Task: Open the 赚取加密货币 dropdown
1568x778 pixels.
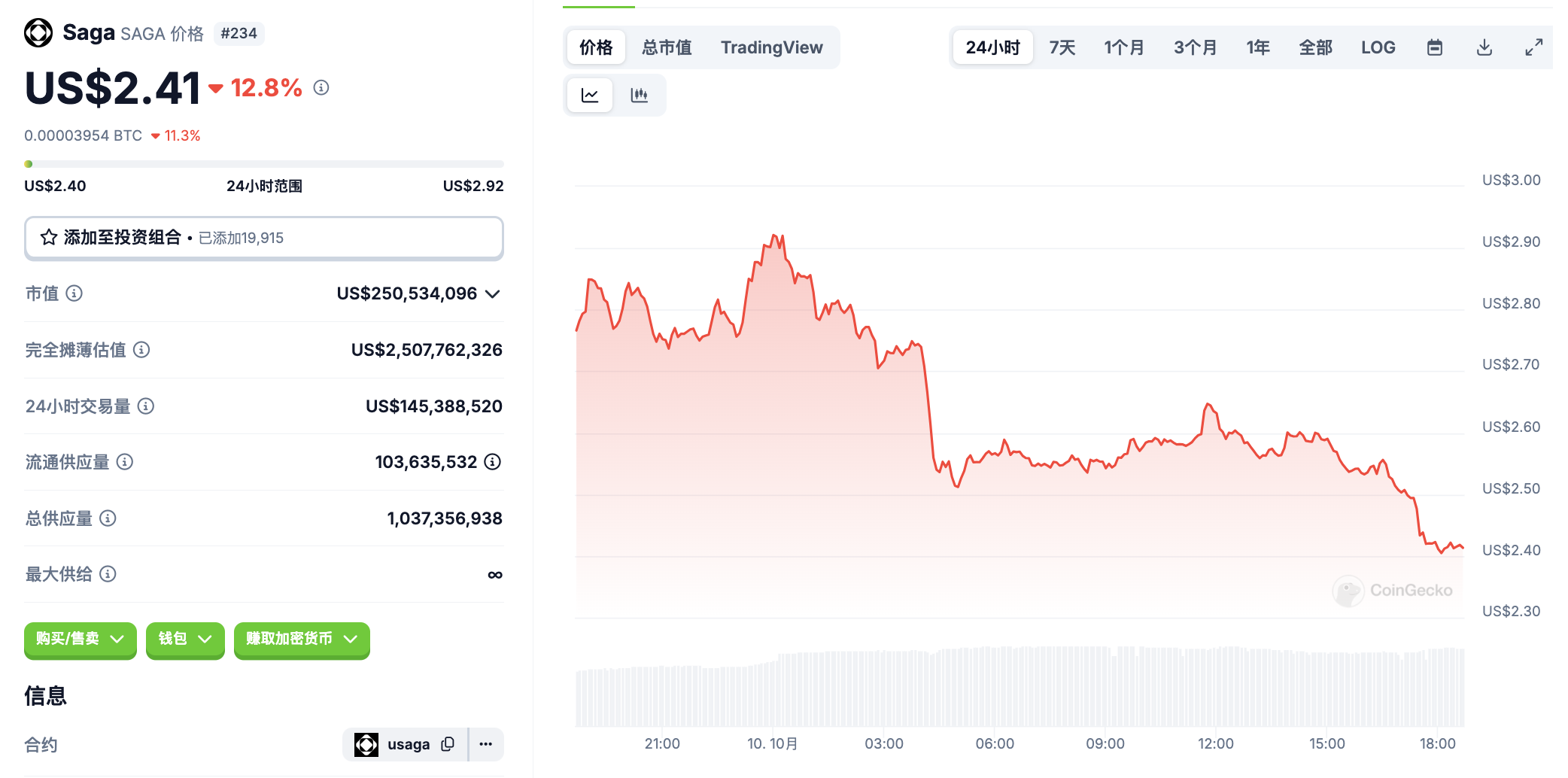Action: click(301, 639)
